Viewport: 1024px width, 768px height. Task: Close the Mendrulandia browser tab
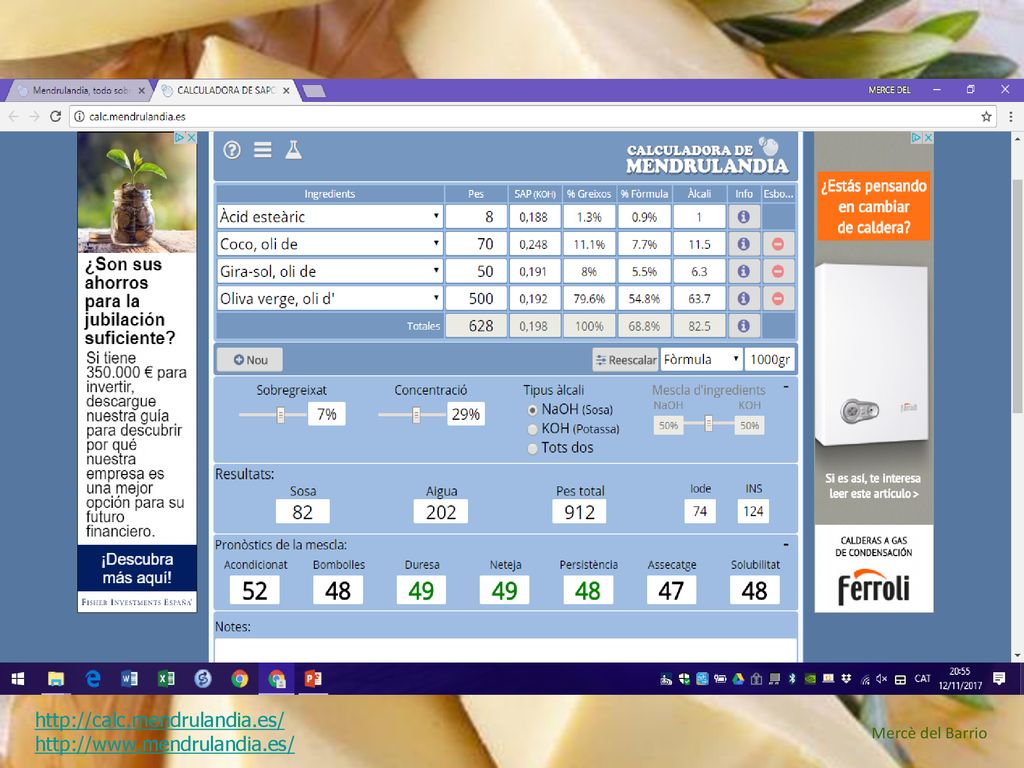pos(142,91)
